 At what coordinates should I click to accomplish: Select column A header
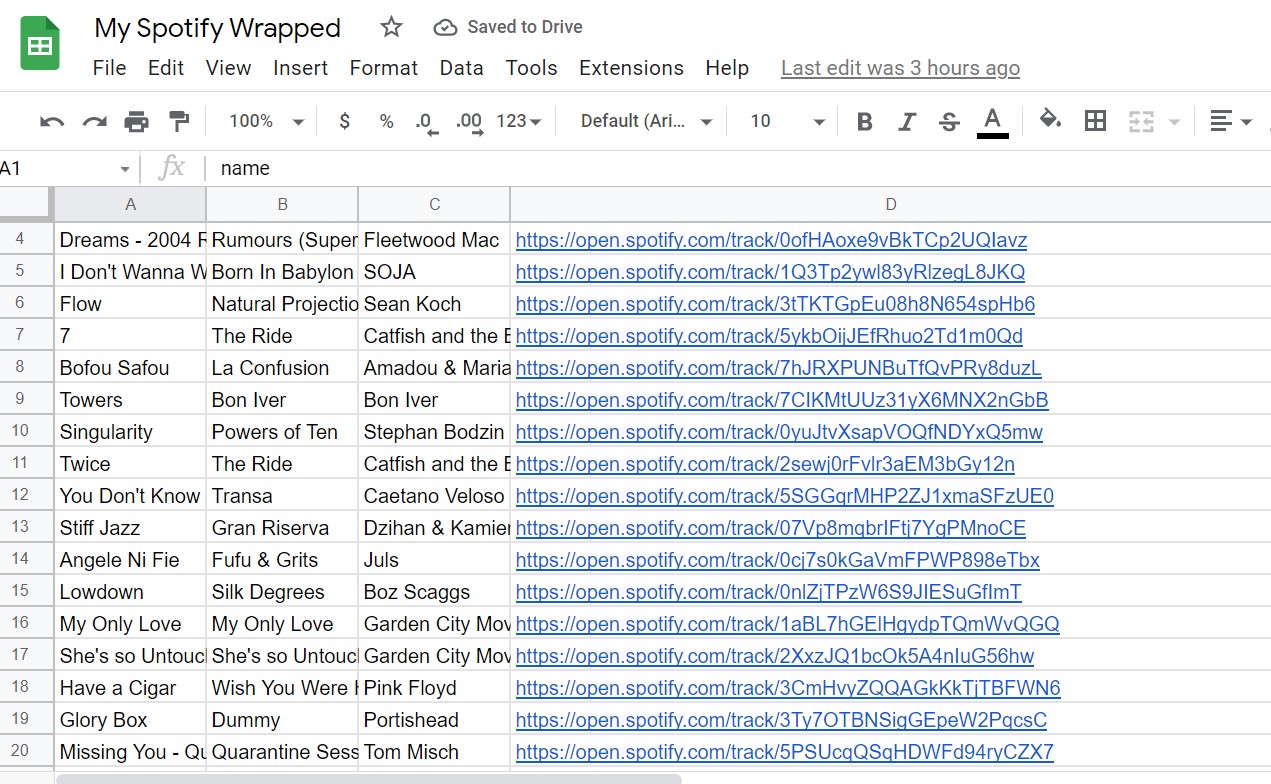[130, 204]
